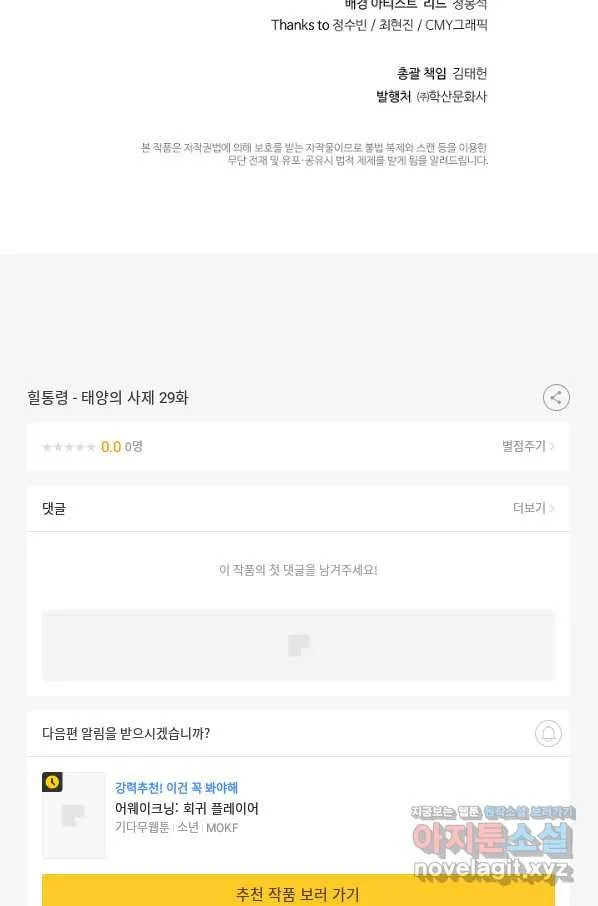
Task: Click the five-star rating icons
Action: coord(69,447)
